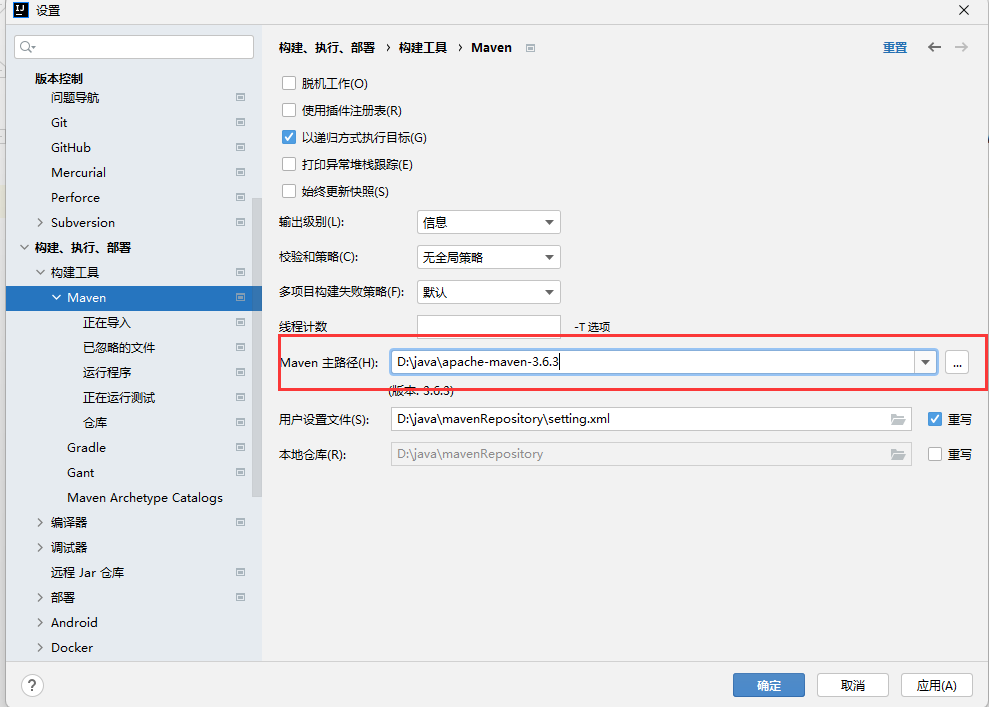Viewport: 989px width, 707px height.
Task: Click the 线程计数 input field
Action: (489, 327)
